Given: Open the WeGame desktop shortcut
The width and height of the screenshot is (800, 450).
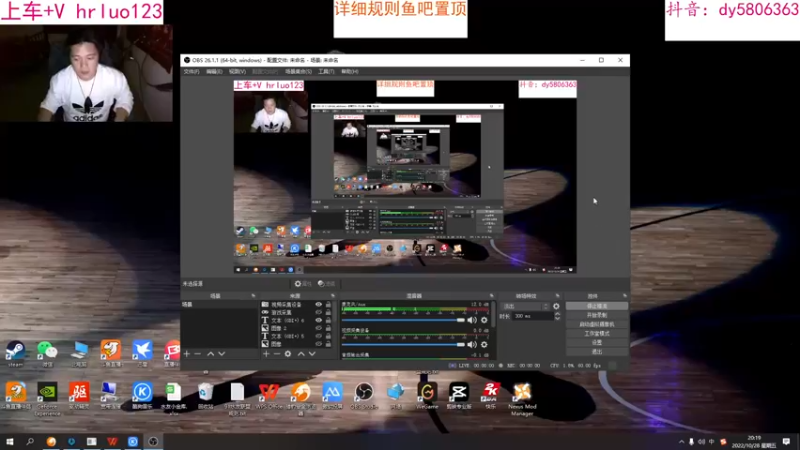Looking at the screenshot, I should [x=427, y=396].
